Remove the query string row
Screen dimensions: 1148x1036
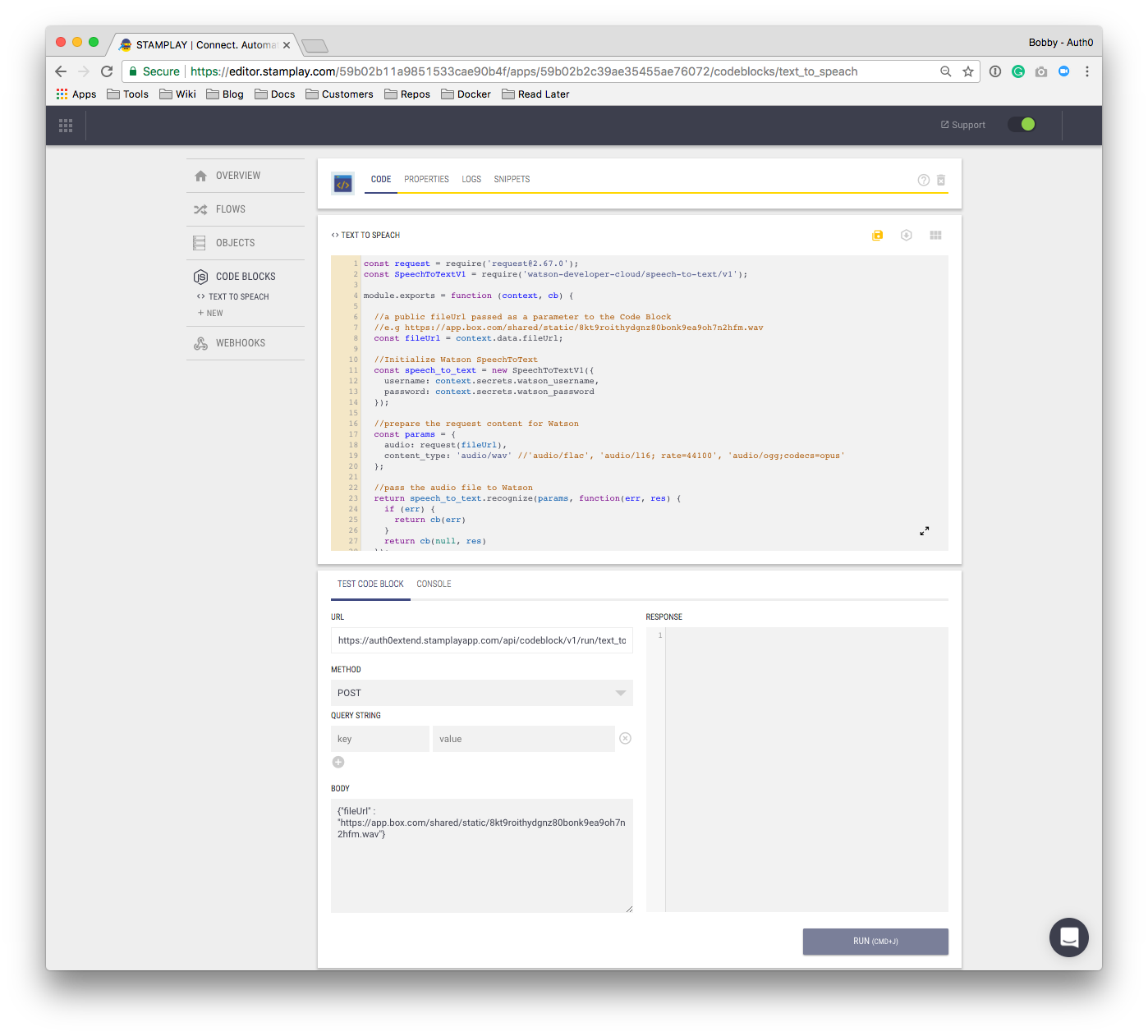point(625,739)
